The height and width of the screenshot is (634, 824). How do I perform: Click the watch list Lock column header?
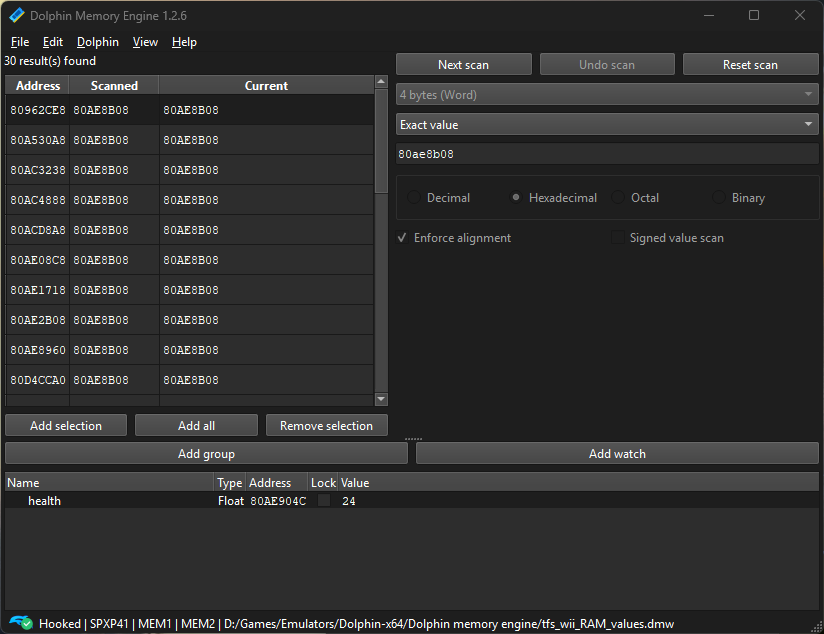coord(323,483)
